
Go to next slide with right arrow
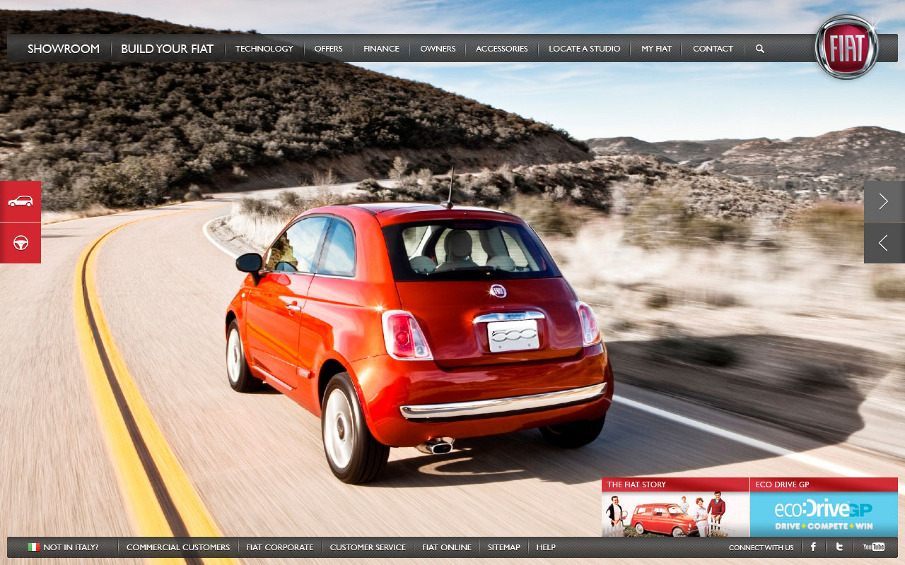click(884, 201)
